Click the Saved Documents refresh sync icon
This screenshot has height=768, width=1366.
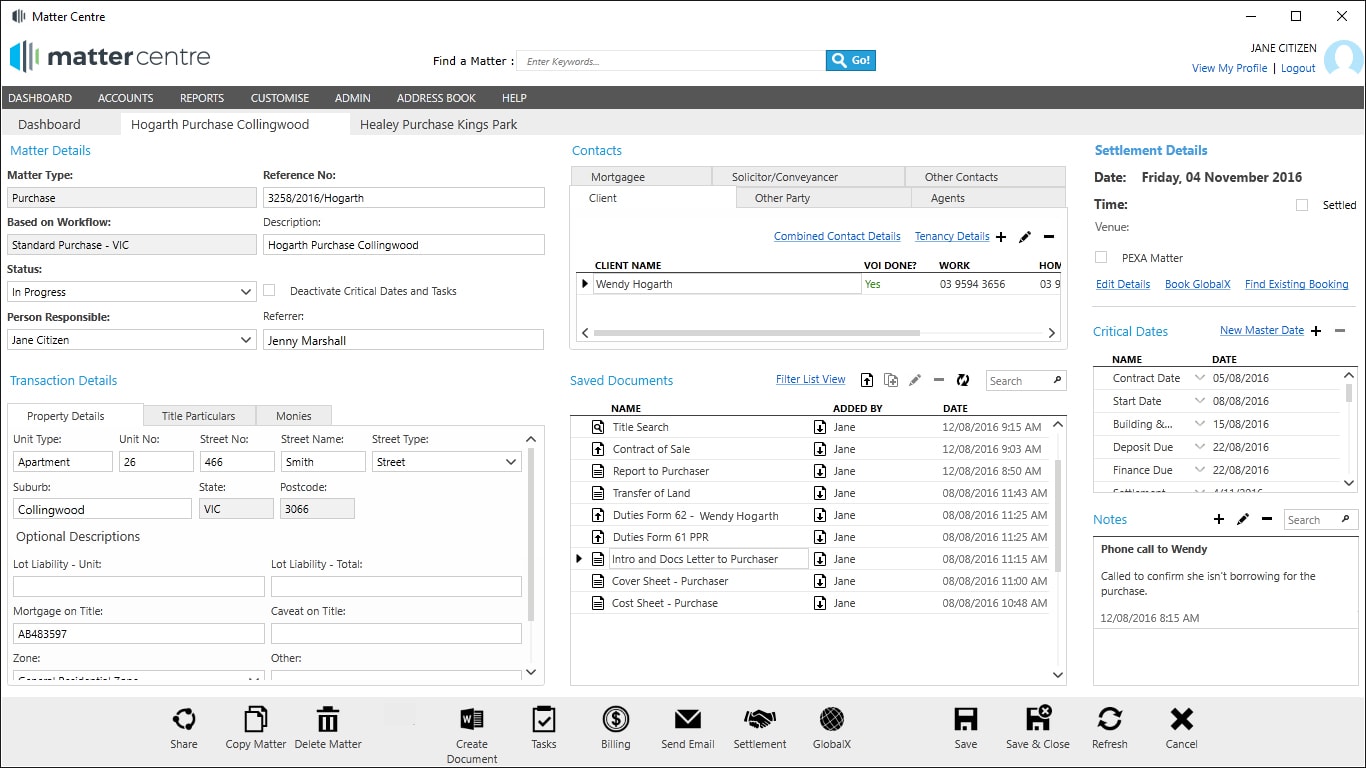(x=963, y=380)
